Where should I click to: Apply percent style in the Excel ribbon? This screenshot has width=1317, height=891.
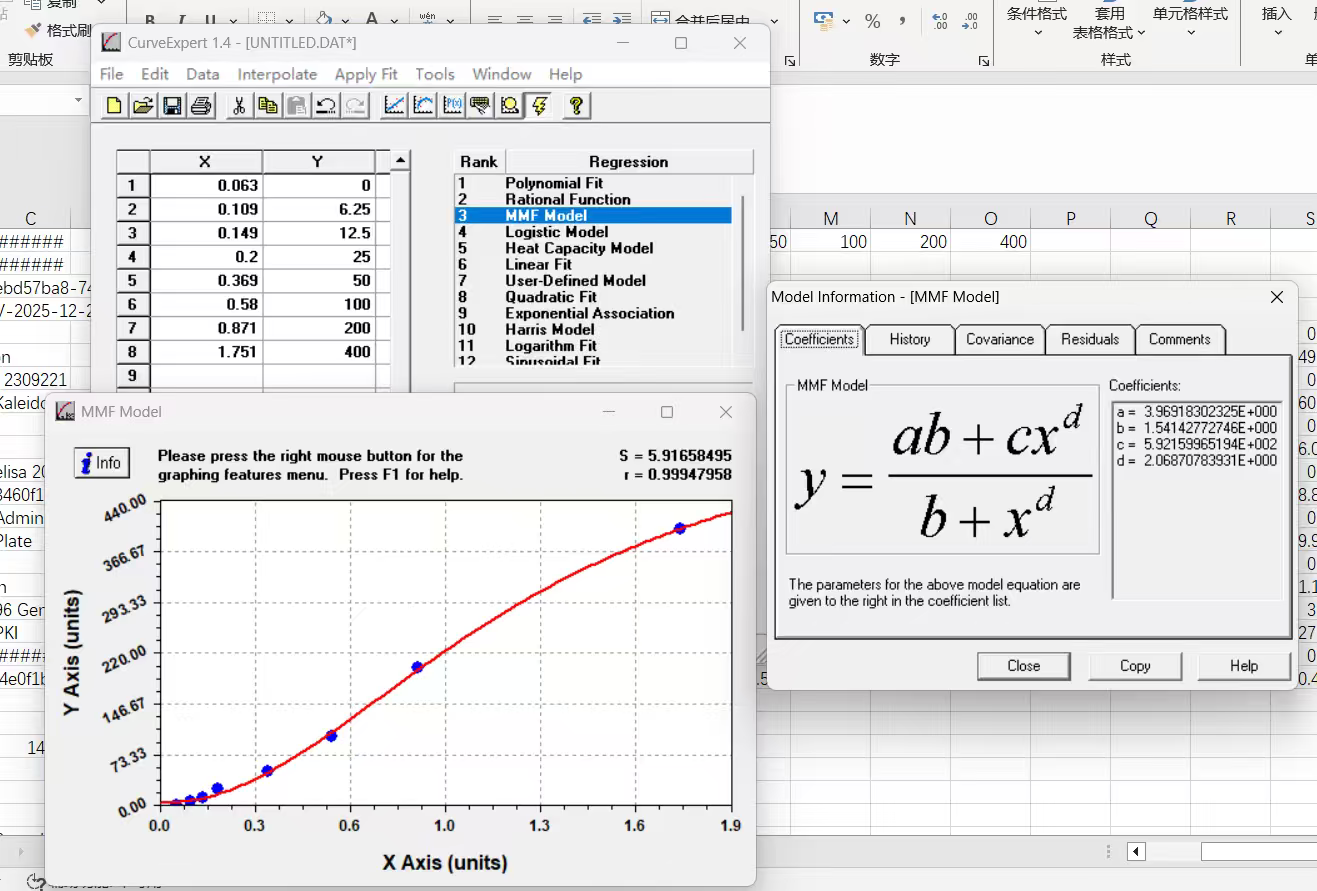click(872, 21)
